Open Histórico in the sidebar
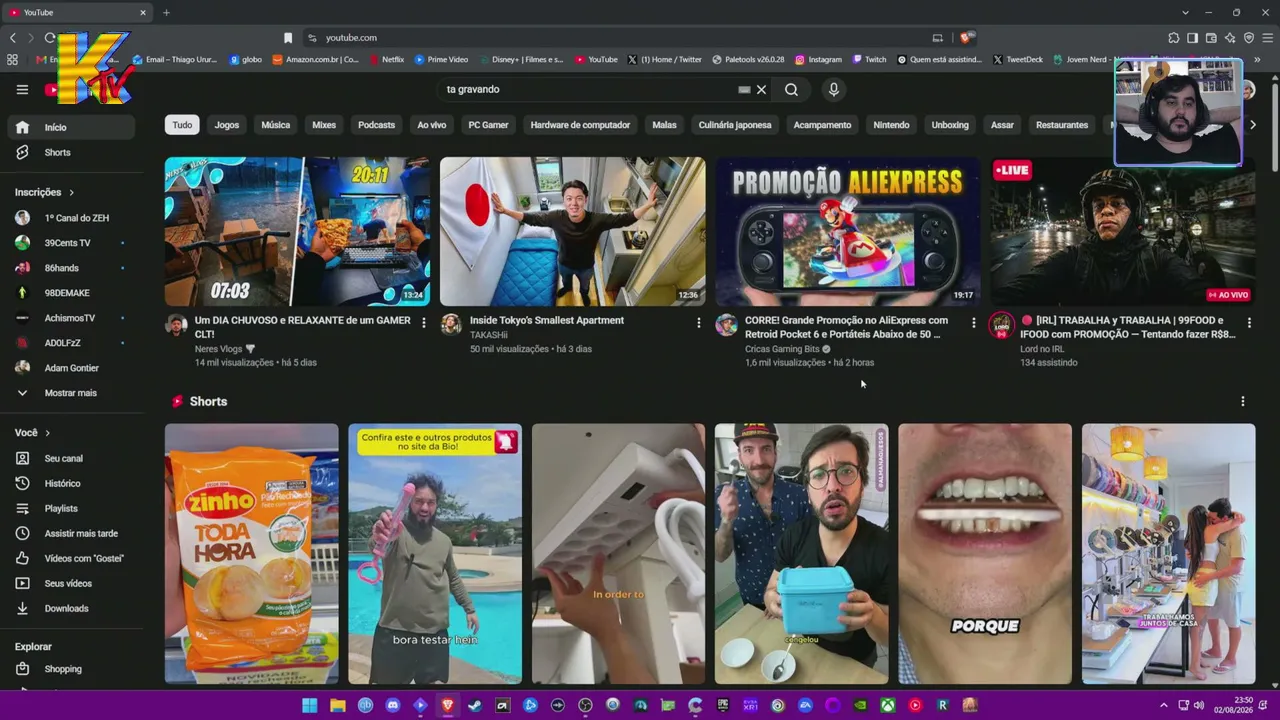 [x=71, y=483]
